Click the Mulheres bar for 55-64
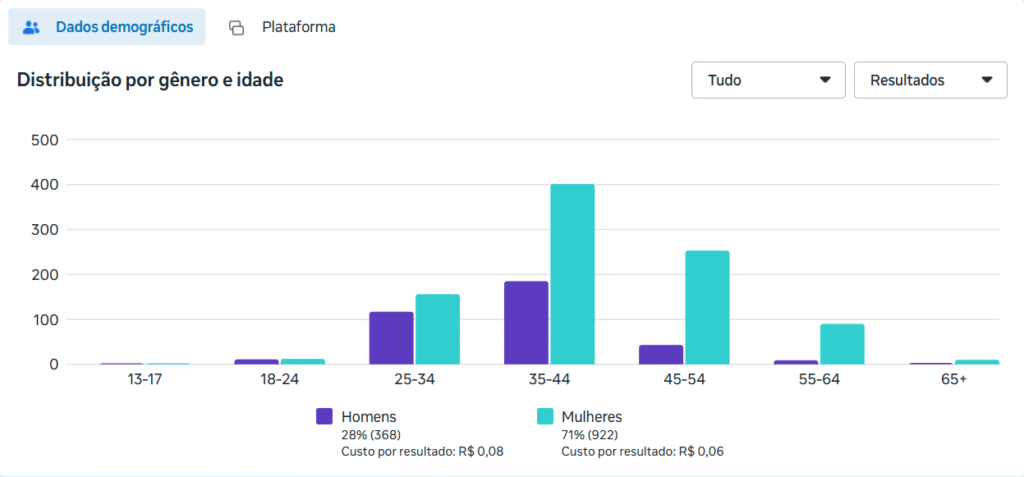Screen dimensions: 1024x477 point(842,344)
